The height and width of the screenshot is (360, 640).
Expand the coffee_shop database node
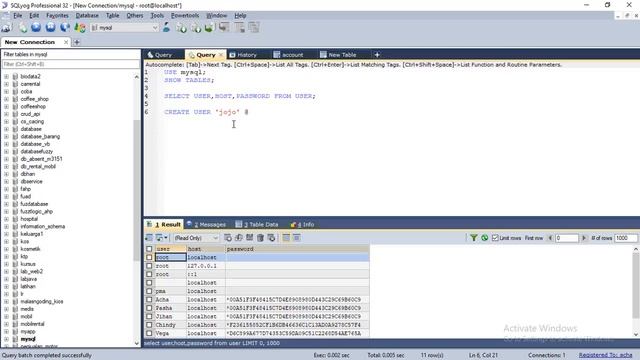[x=7, y=99]
